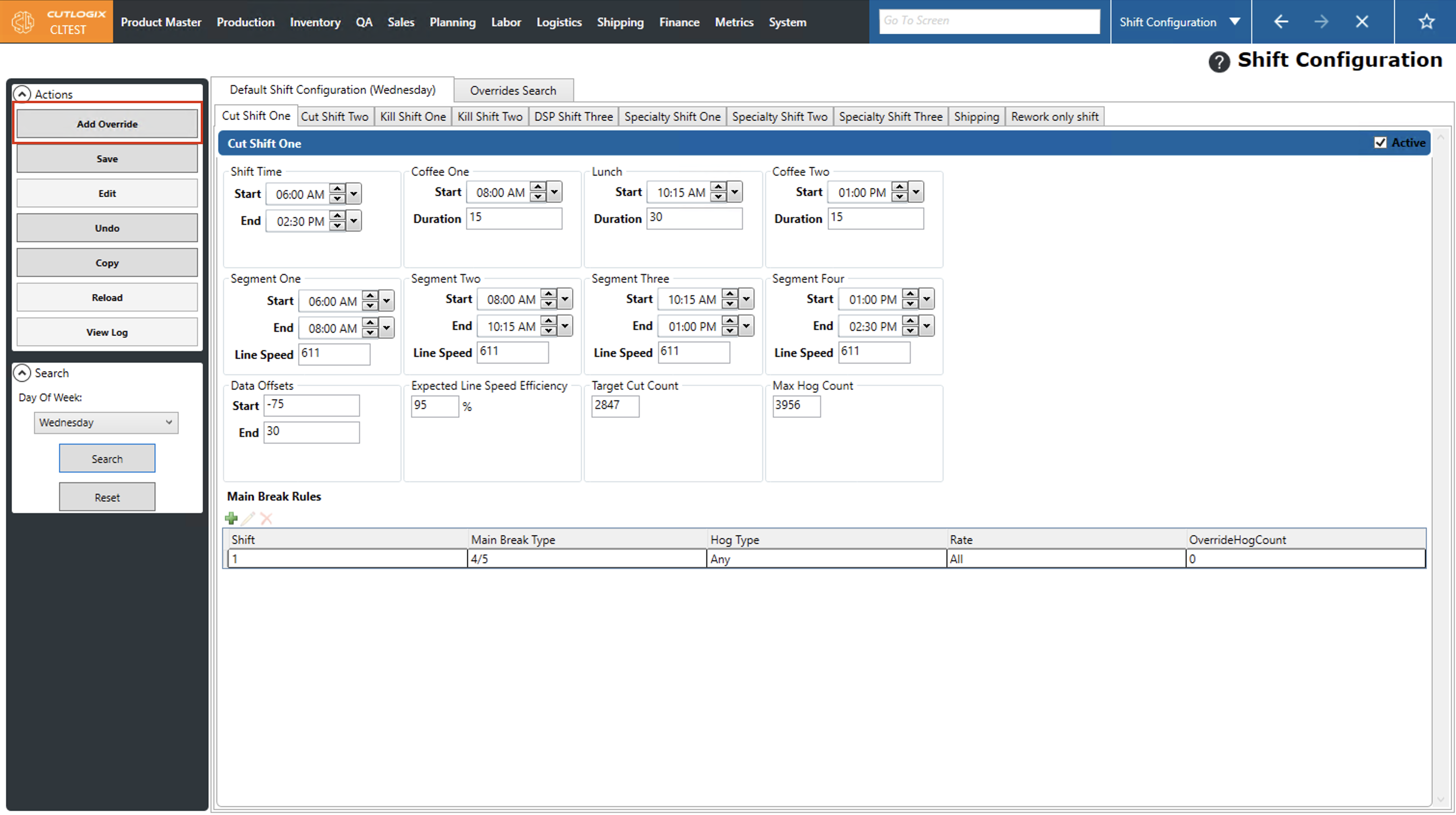1456x815 pixels.
Task: Open the Day Of Week dropdown
Action: (106, 422)
